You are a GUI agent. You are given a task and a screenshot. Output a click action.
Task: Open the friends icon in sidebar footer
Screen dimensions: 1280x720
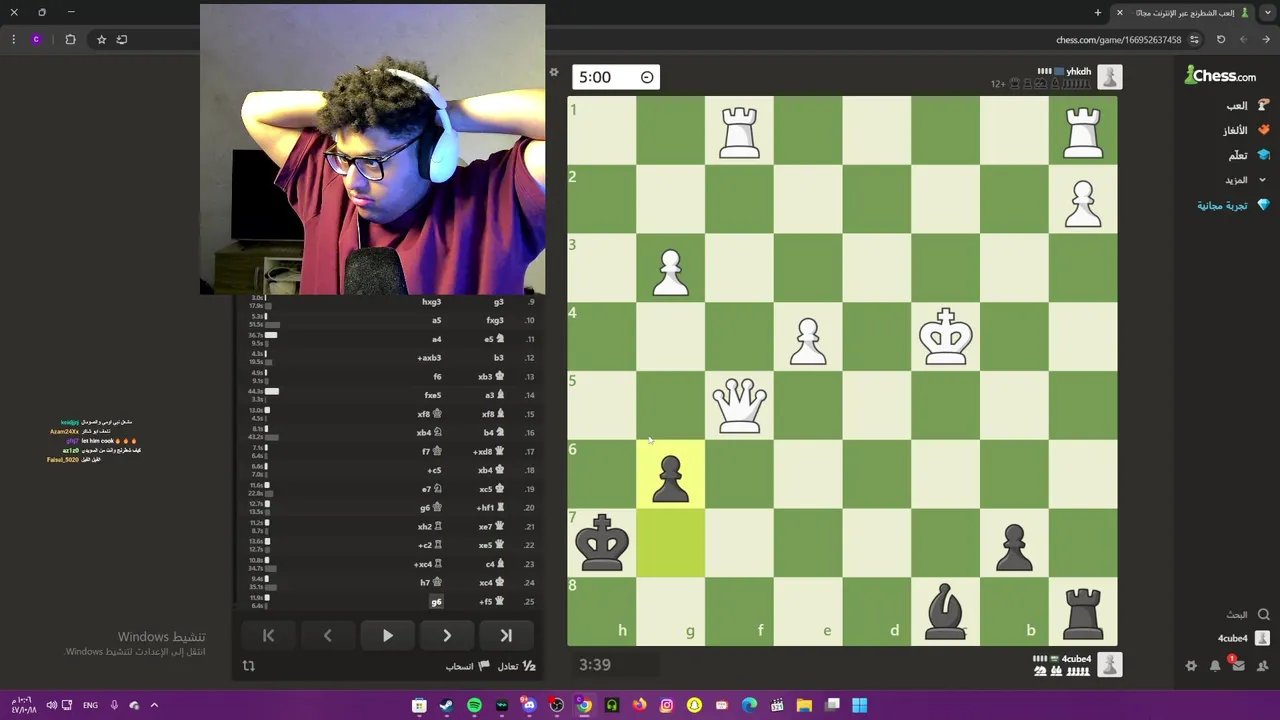click(1262, 665)
